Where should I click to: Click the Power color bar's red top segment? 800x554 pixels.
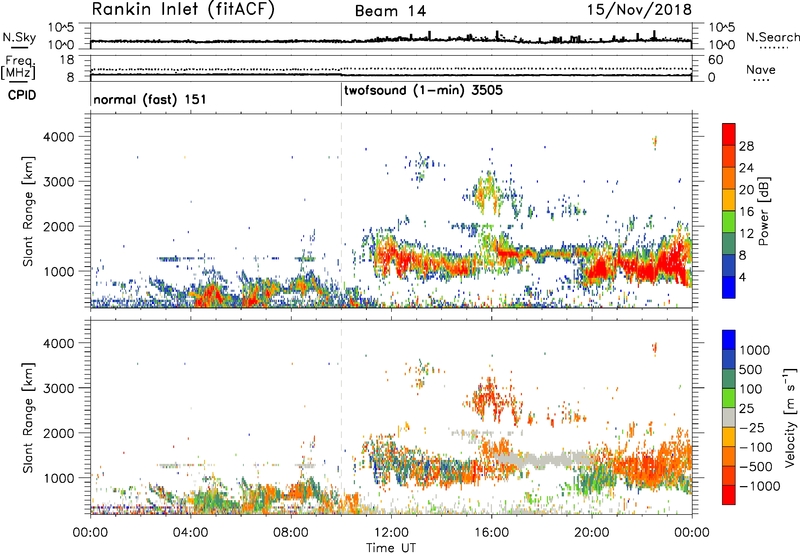pos(729,135)
